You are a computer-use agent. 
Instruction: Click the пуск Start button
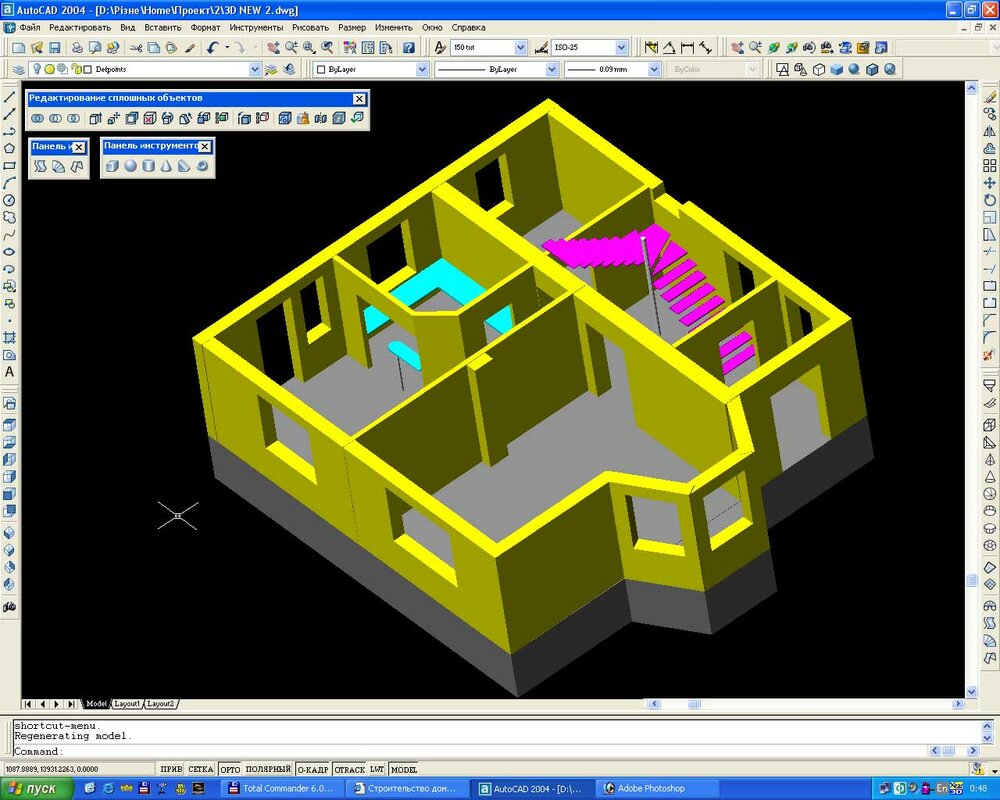point(38,788)
